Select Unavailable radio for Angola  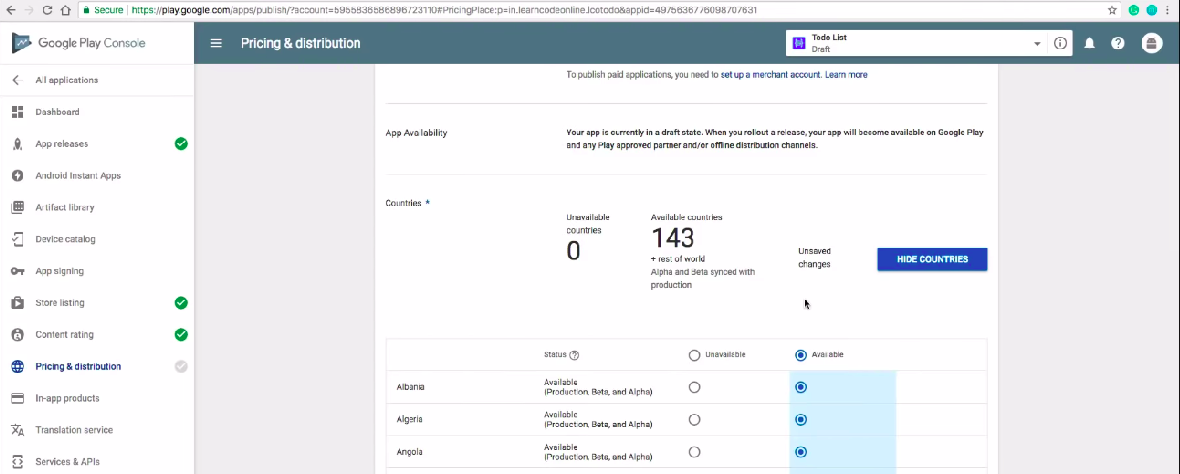click(x=695, y=452)
